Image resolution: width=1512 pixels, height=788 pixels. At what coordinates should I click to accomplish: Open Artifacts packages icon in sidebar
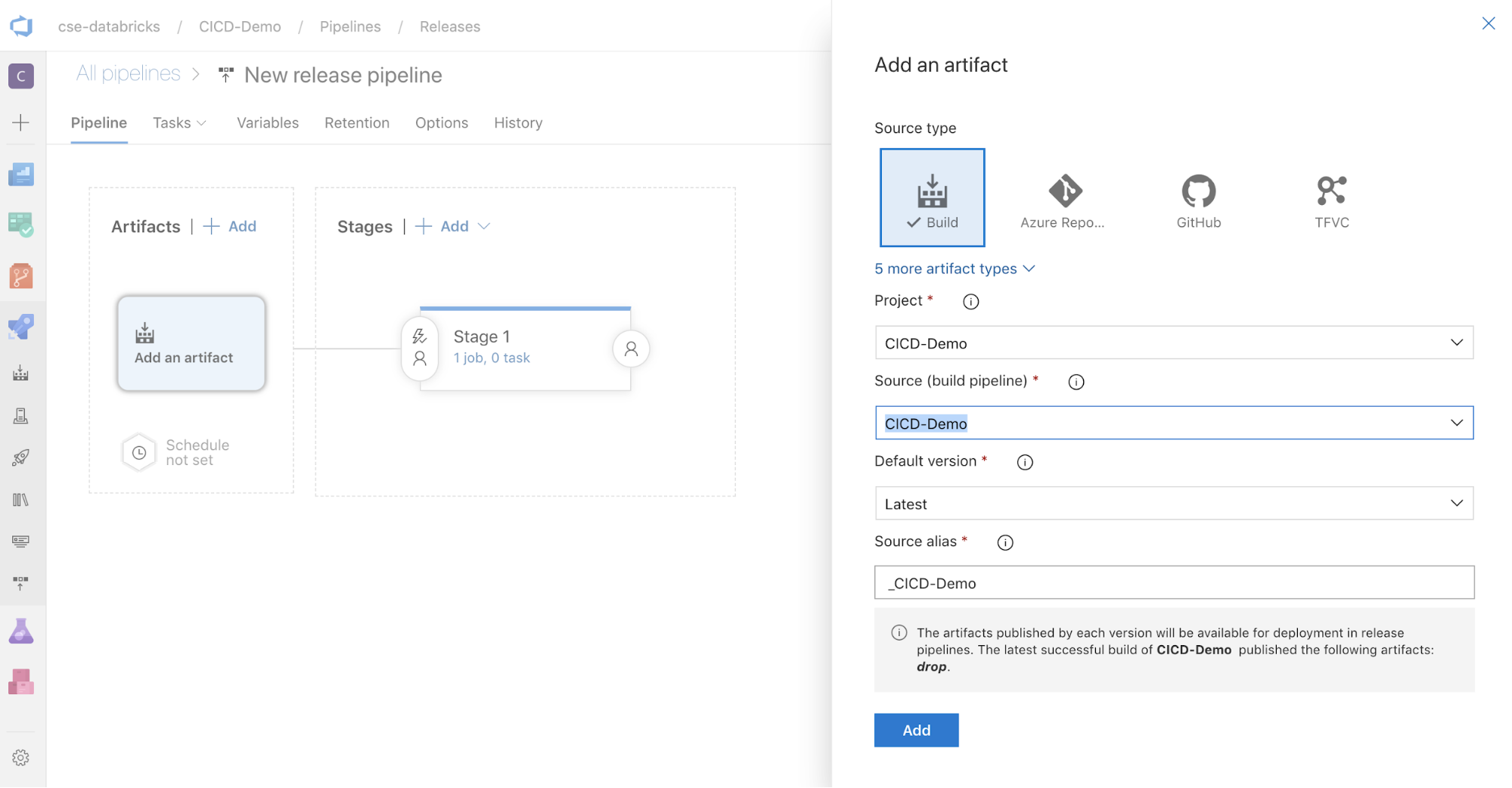(x=20, y=682)
